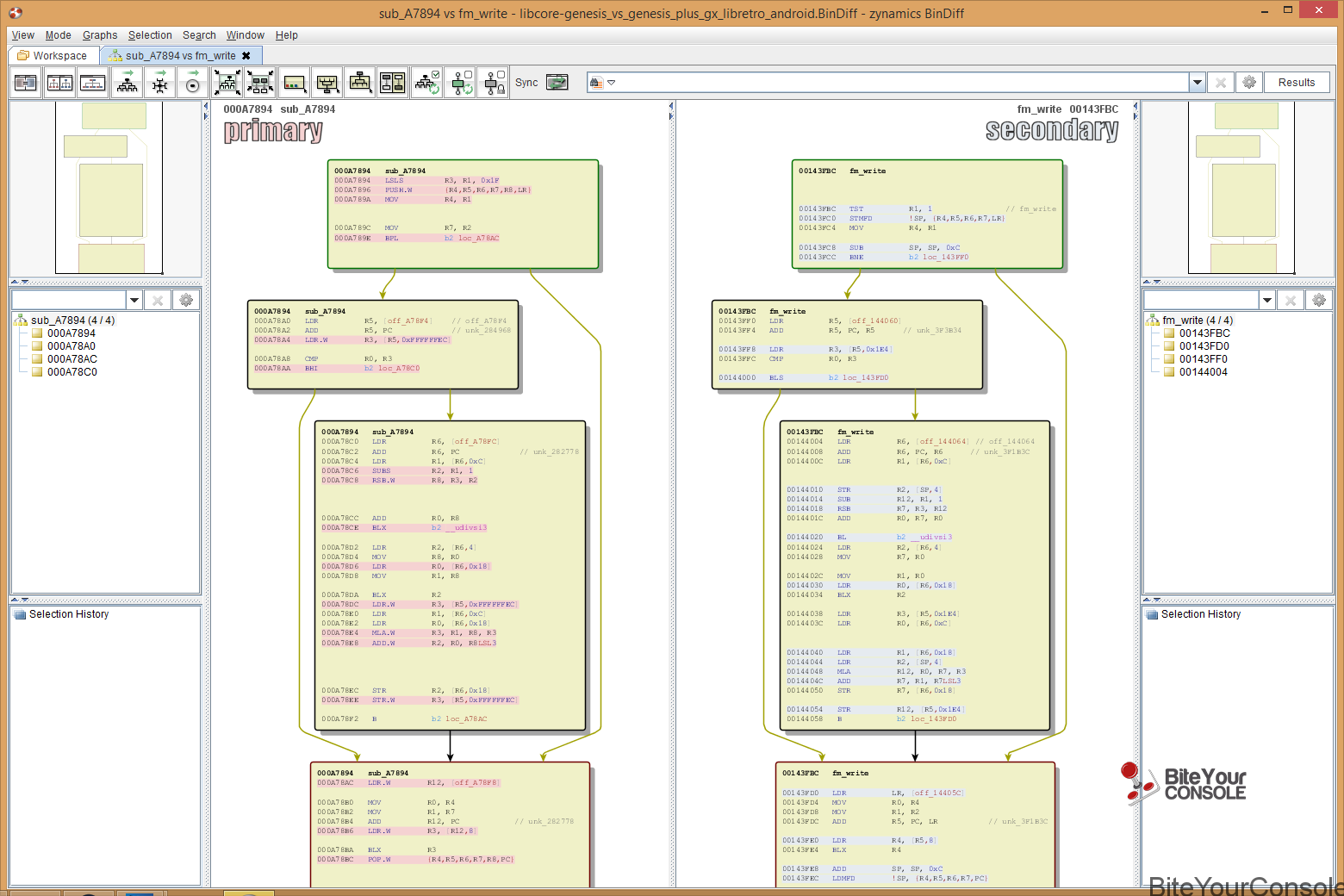Open primary tree filter settings gear
Screen dimensions: 1344x896
click(x=186, y=300)
